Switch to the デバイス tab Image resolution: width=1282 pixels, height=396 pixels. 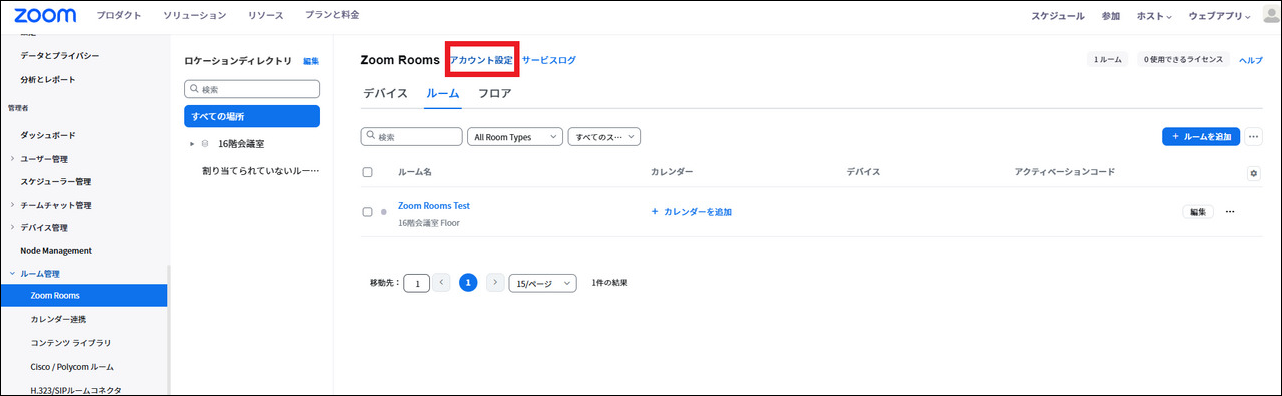[385, 94]
